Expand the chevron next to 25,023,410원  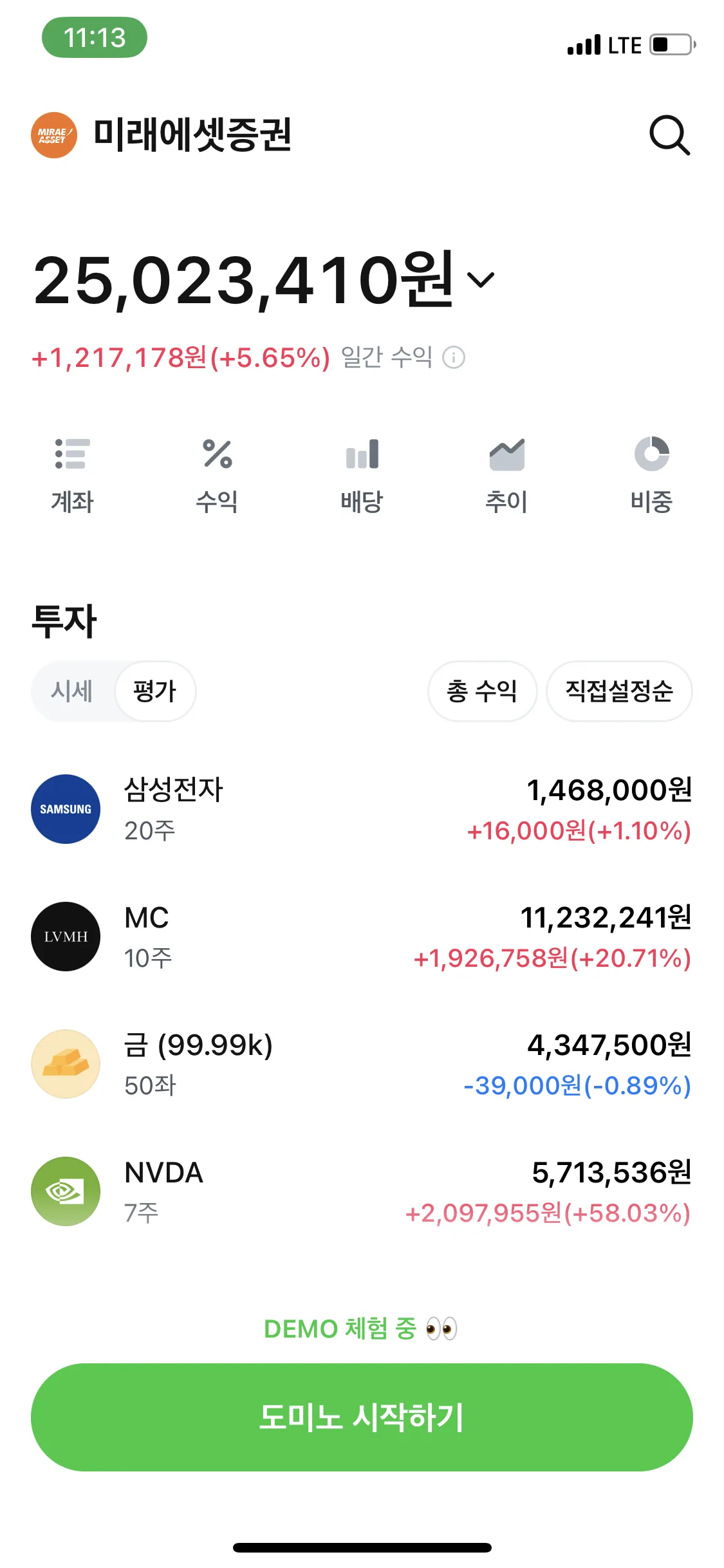pyautogui.click(x=481, y=280)
